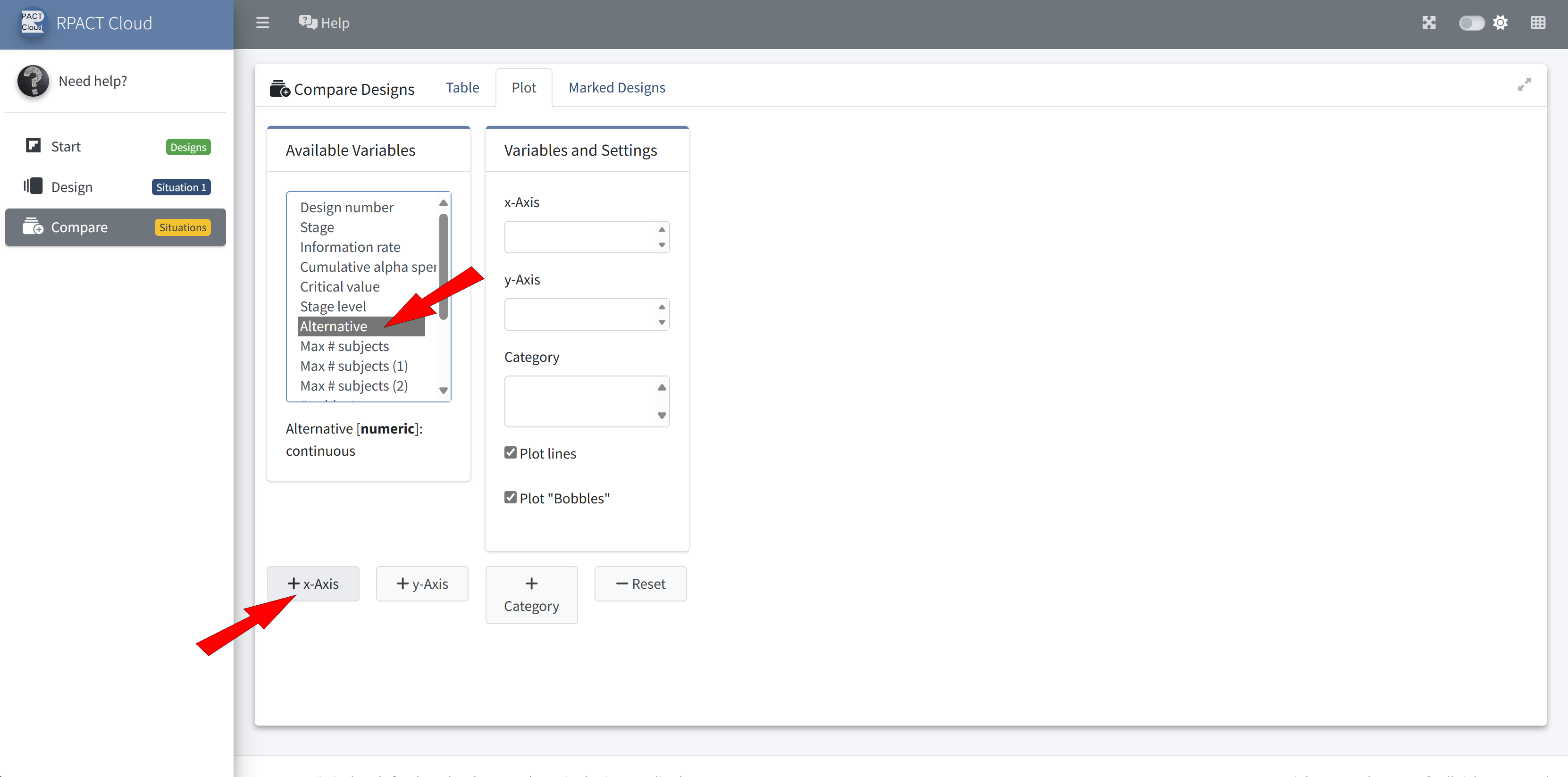Uncheck the Plot "Bobbles" checkbox

pyautogui.click(x=510, y=498)
